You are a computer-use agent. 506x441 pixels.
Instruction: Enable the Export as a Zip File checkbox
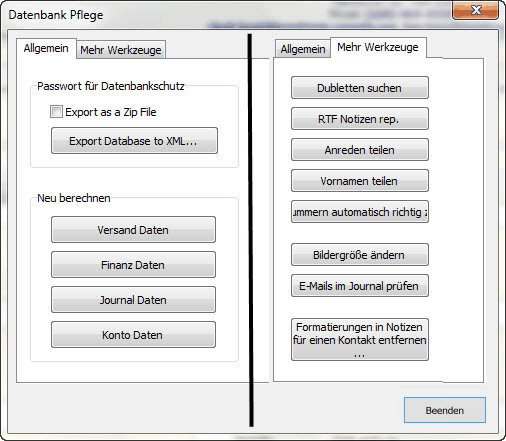click(56, 112)
